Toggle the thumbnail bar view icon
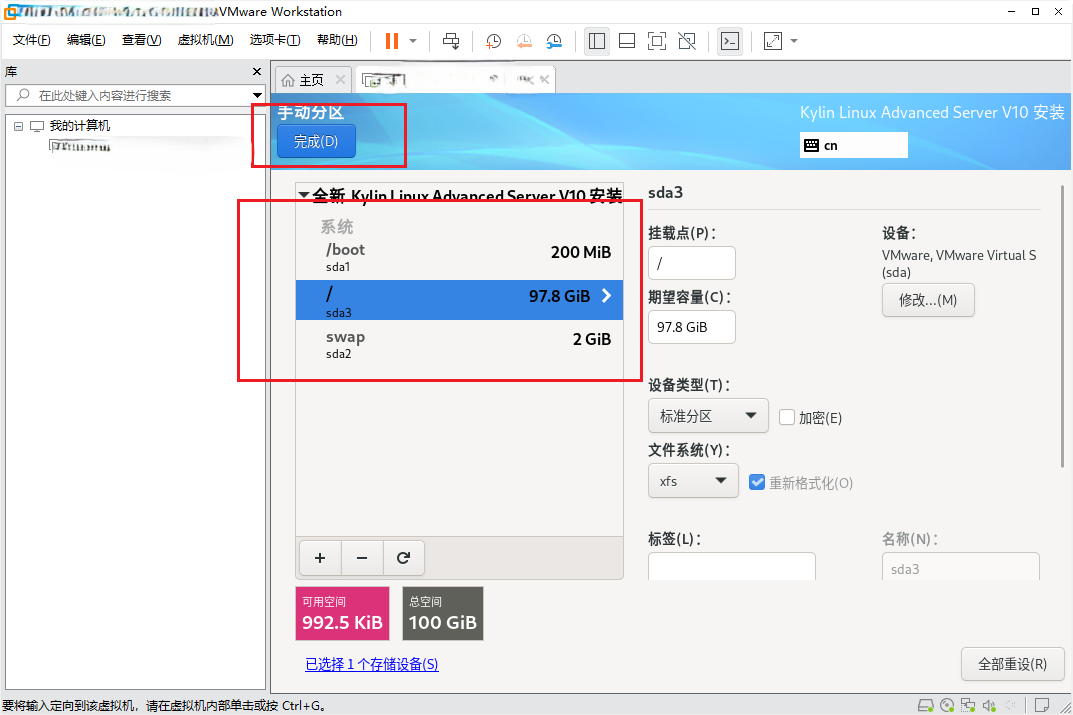Image resolution: width=1073 pixels, height=715 pixels. (x=627, y=41)
